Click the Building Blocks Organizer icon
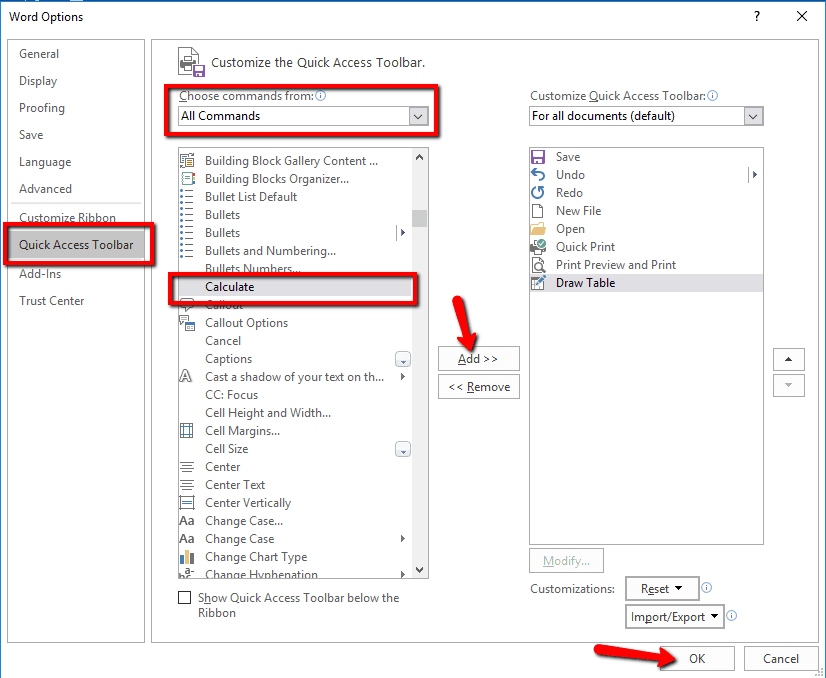The image size is (826, 678). point(187,179)
